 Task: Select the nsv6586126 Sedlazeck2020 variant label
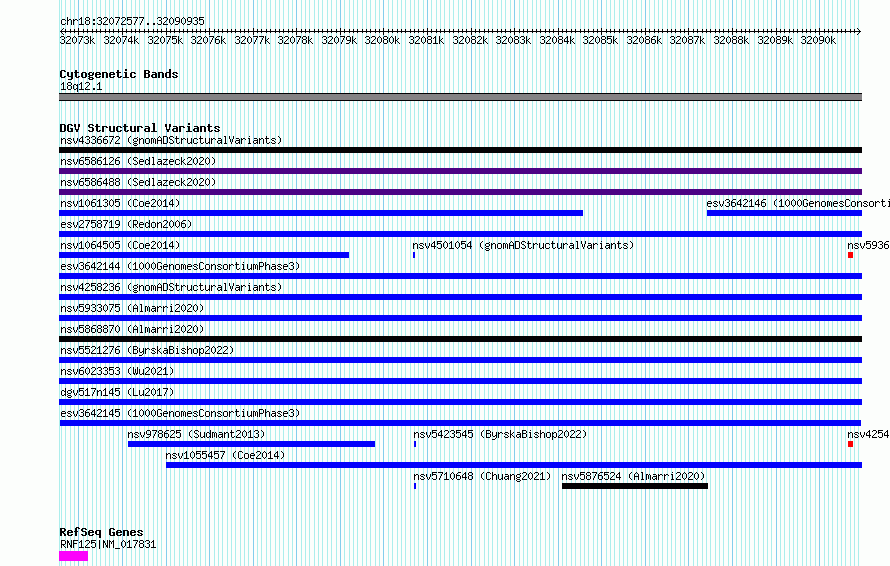point(138,161)
